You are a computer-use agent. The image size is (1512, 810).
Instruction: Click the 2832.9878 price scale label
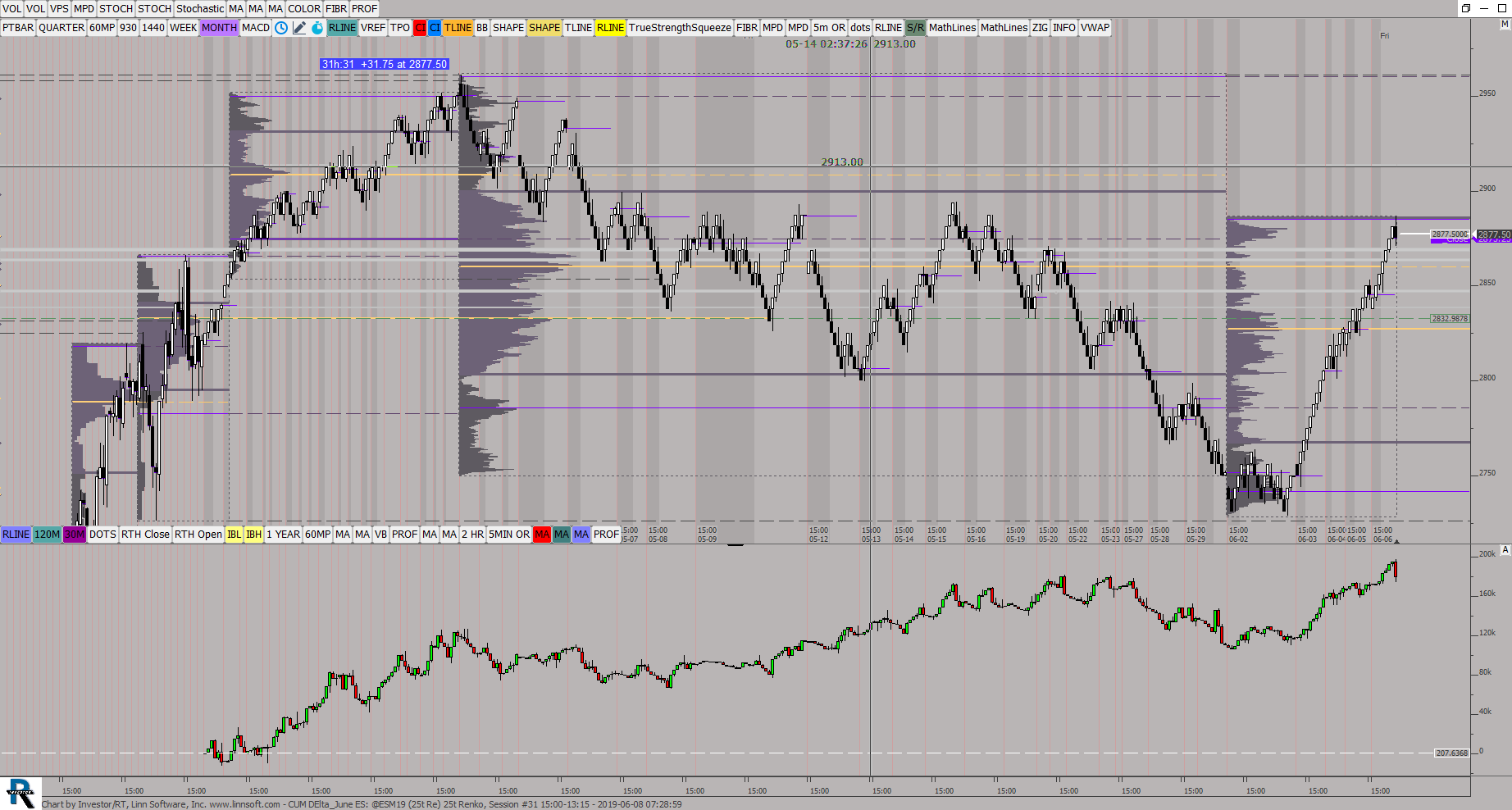pos(1450,318)
